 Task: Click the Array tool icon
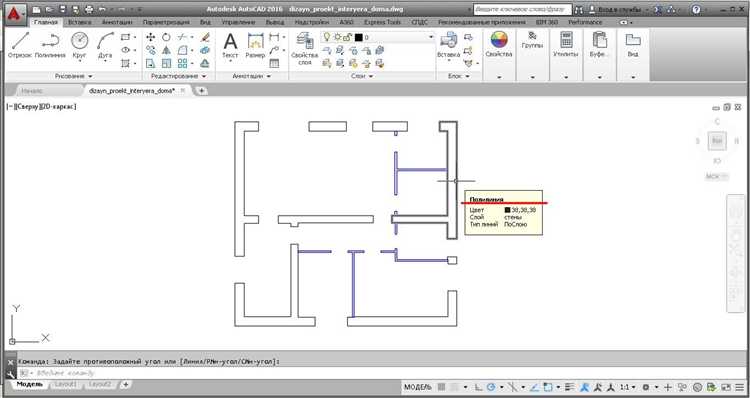click(182, 63)
